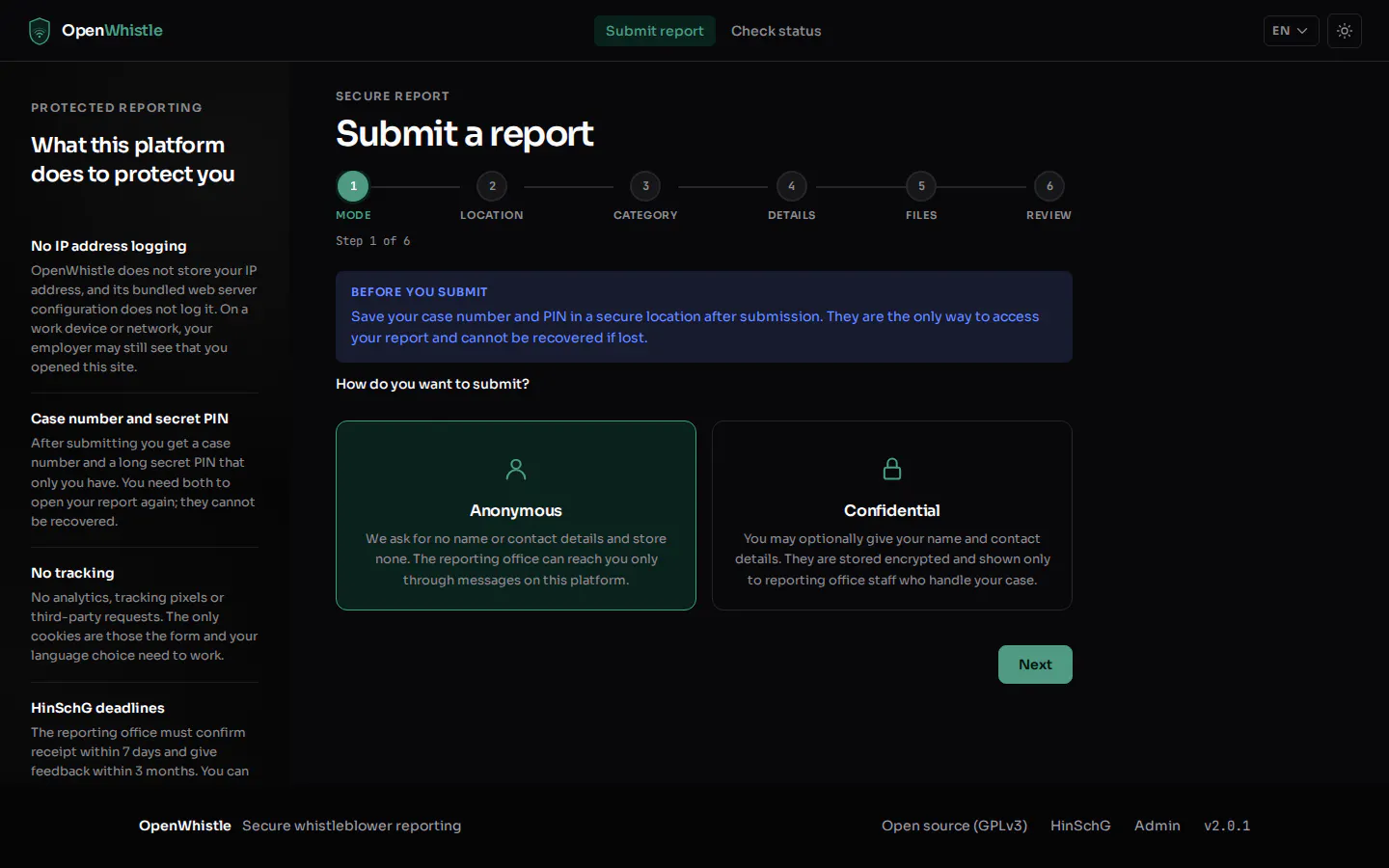The image size is (1389, 868).
Task: Click the "Submit a report" page heading
Action: point(465,133)
